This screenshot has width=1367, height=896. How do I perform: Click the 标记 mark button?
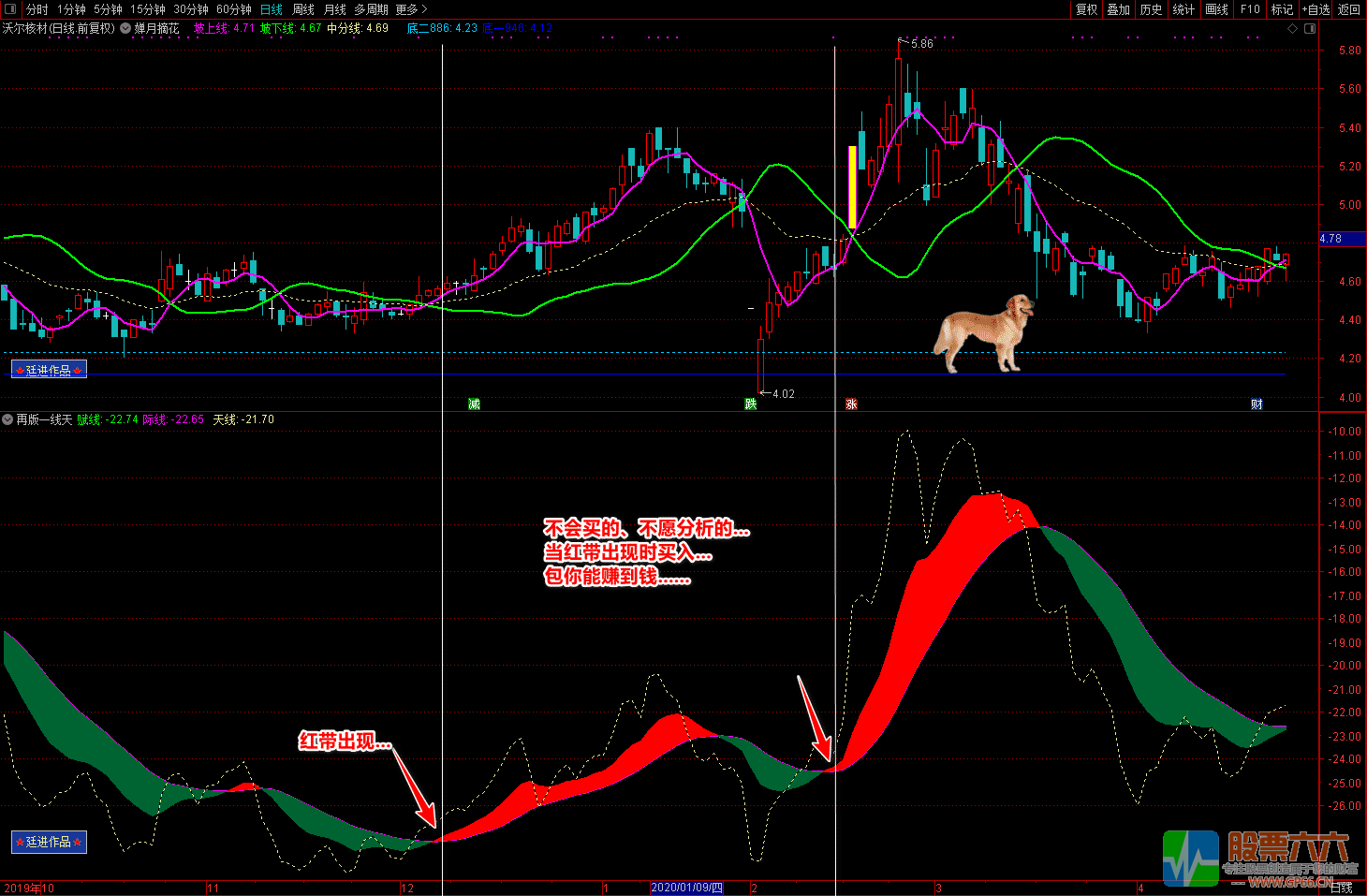tap(1282, 9)
